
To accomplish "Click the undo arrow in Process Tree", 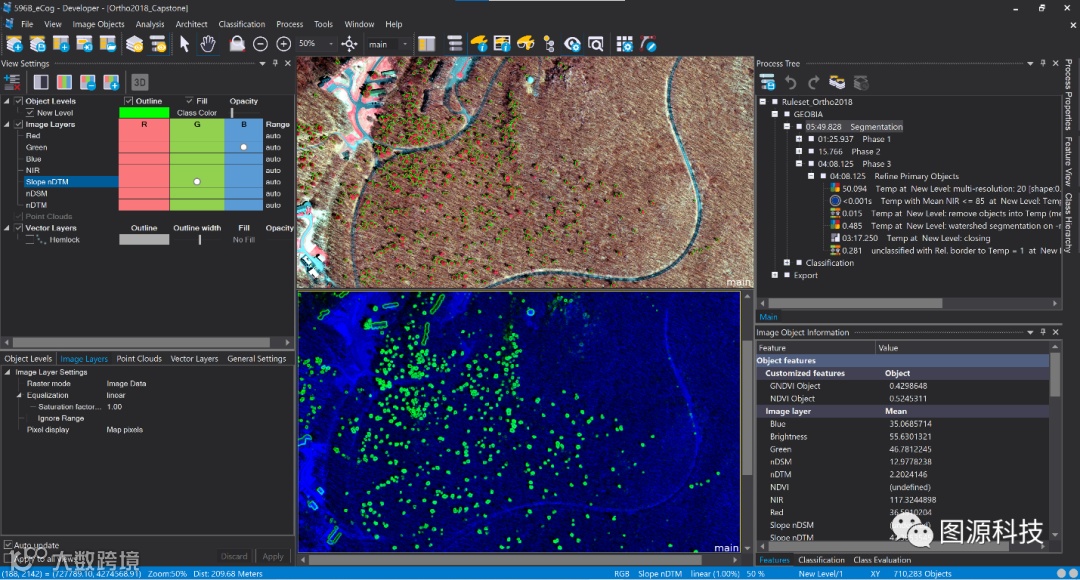I will point(791,82).
